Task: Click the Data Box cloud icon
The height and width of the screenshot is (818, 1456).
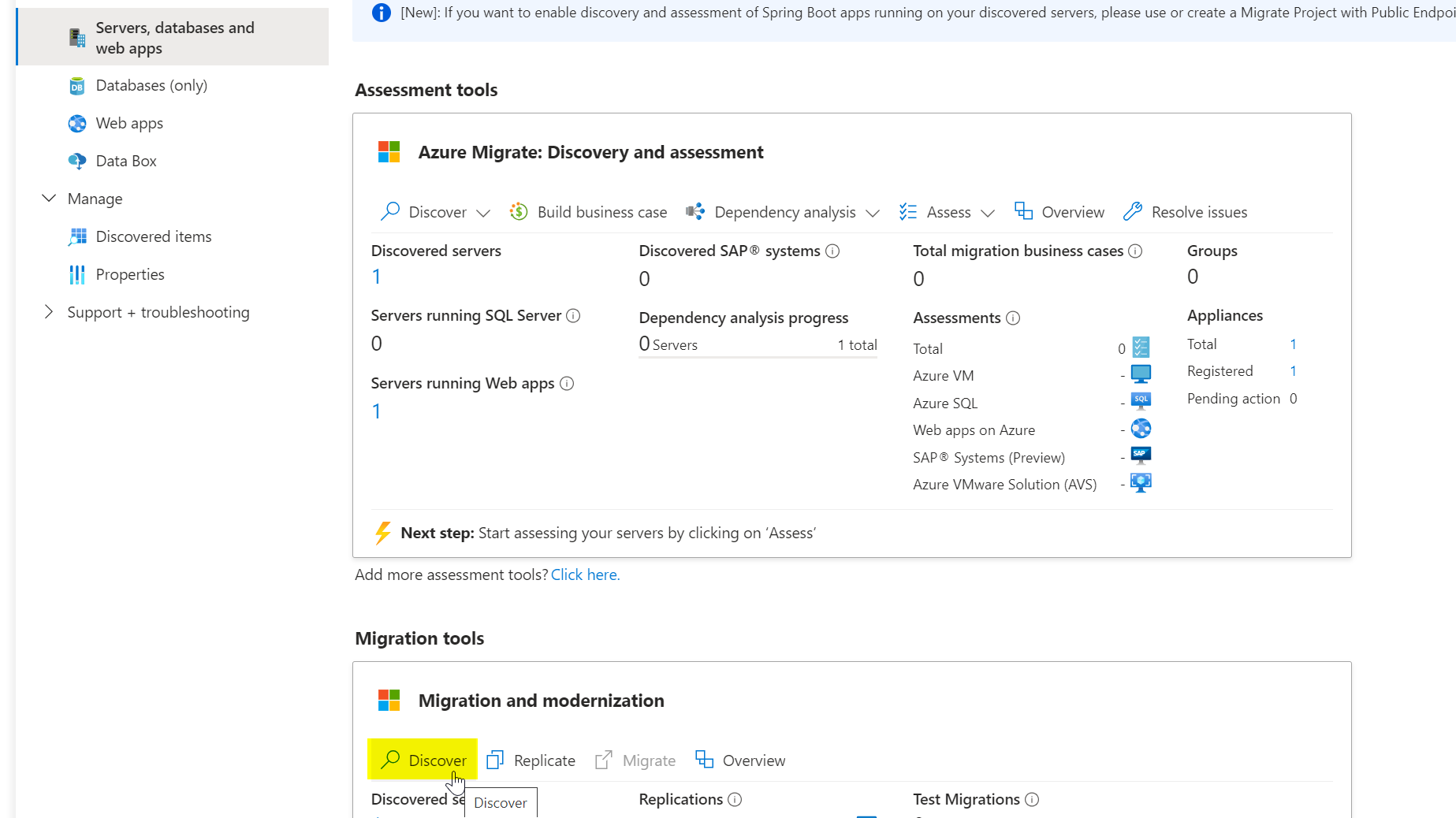Action: pos(77,162)
